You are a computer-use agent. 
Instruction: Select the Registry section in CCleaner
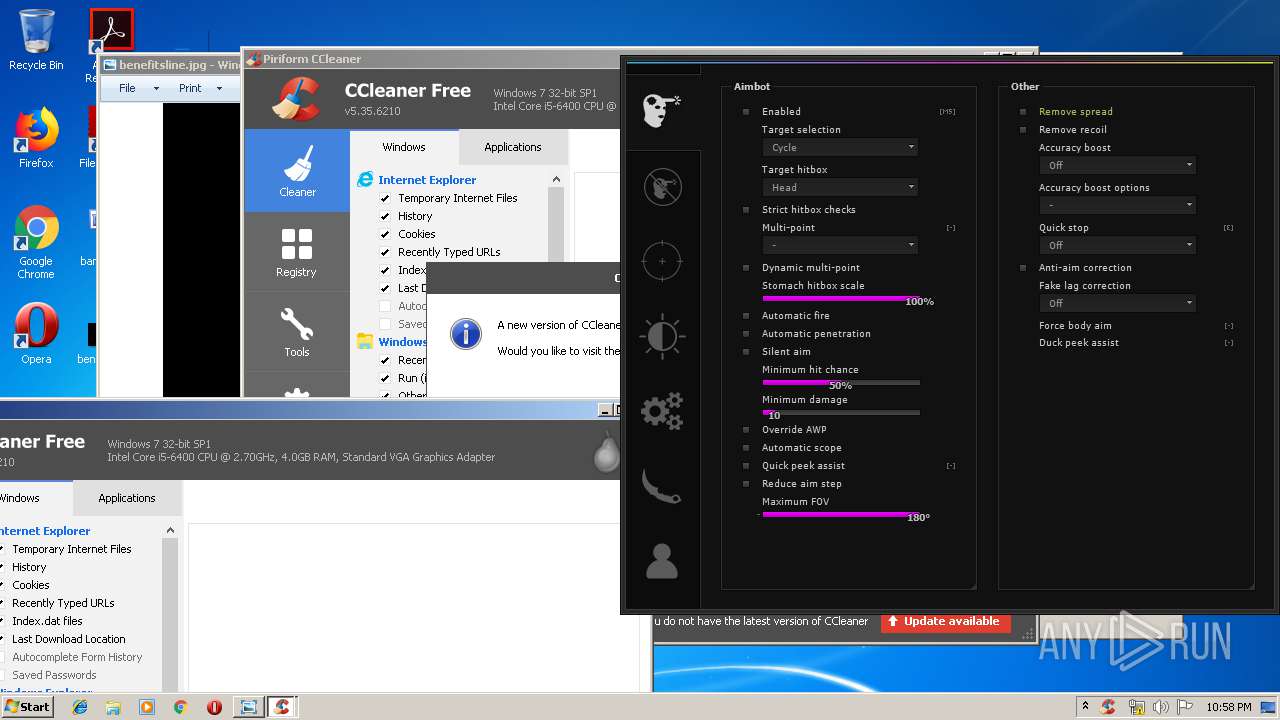click(296, 252)
